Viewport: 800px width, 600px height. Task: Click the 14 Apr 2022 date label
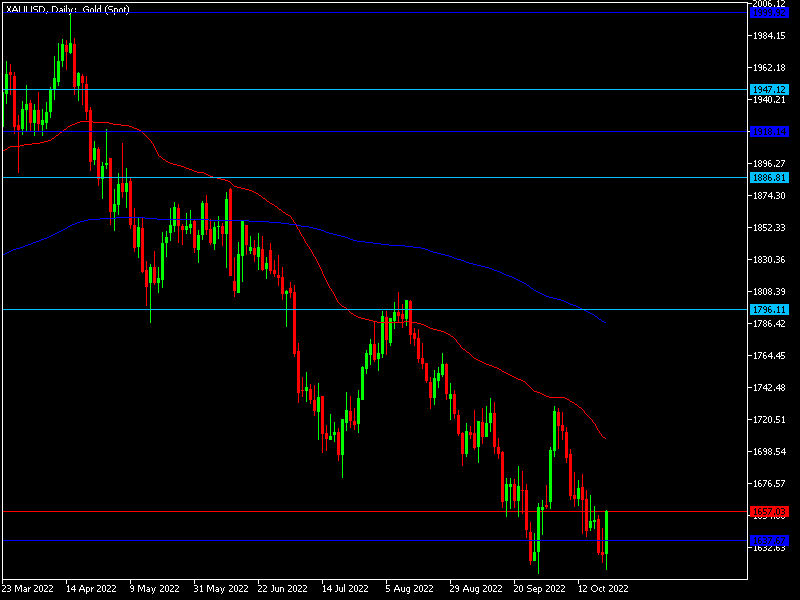tap(91, 589)
